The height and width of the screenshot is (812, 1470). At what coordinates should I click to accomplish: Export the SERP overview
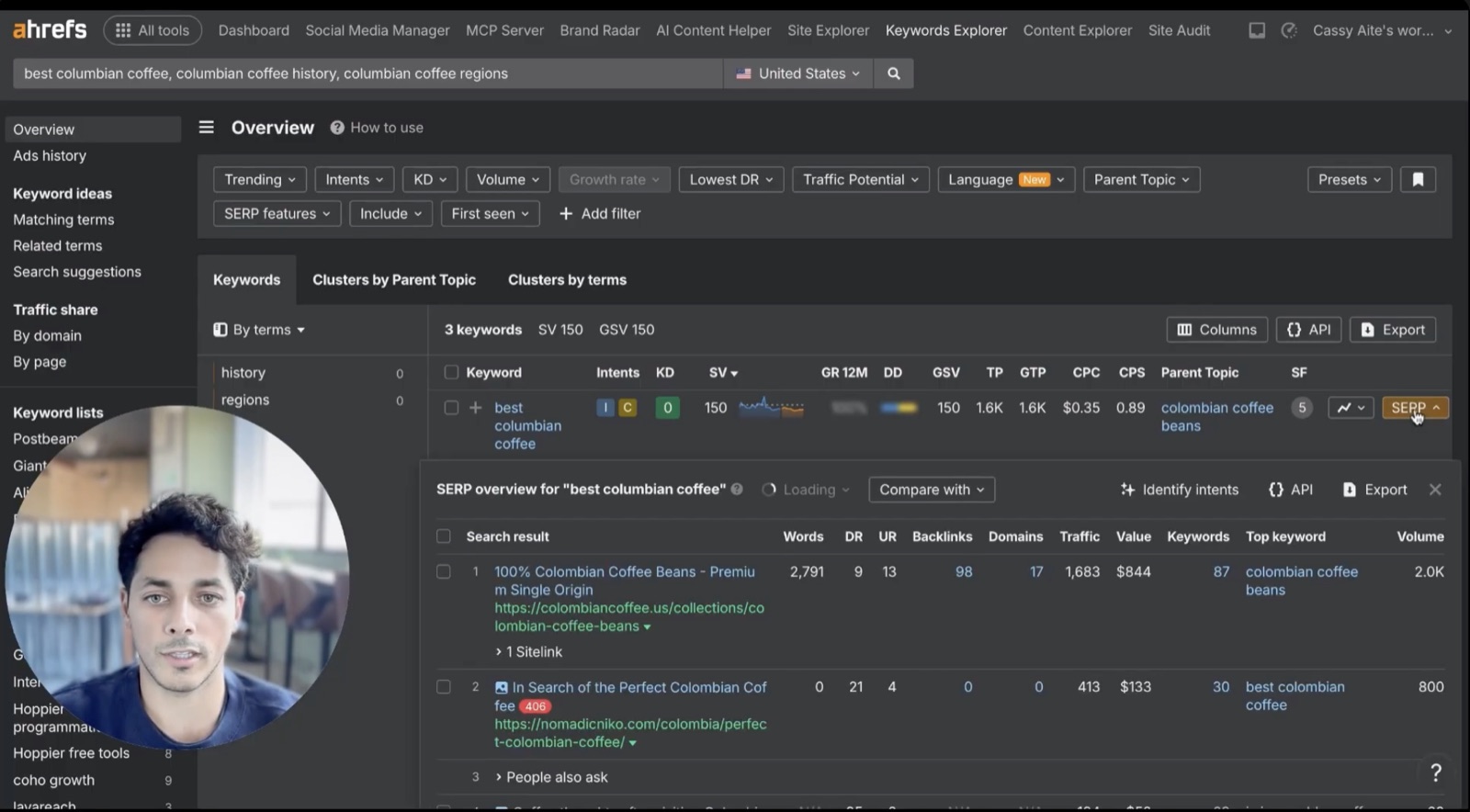point(1374,490)
